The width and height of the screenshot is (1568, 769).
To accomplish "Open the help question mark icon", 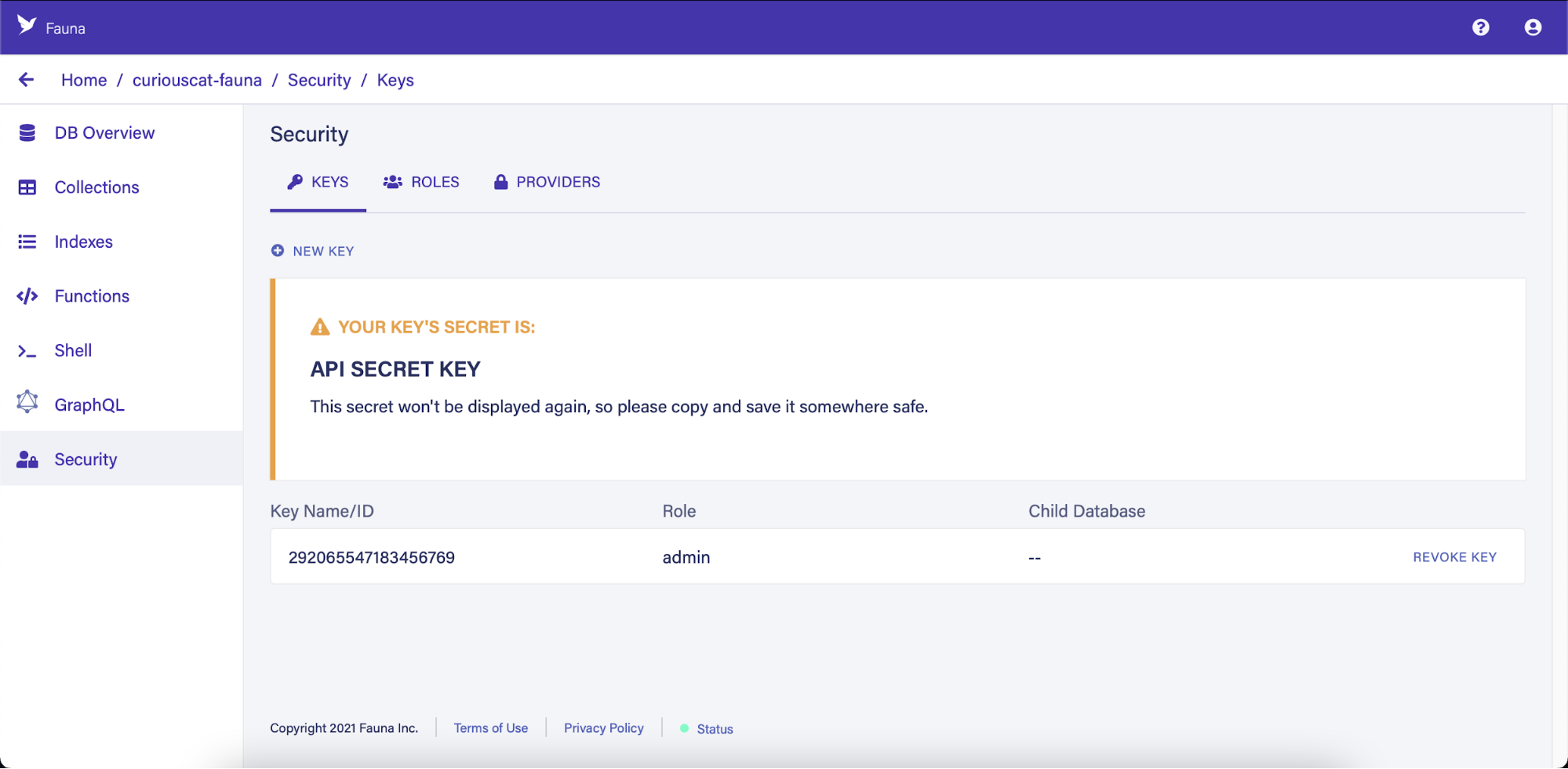I will pyautogui.click(x=1480, y=27).
